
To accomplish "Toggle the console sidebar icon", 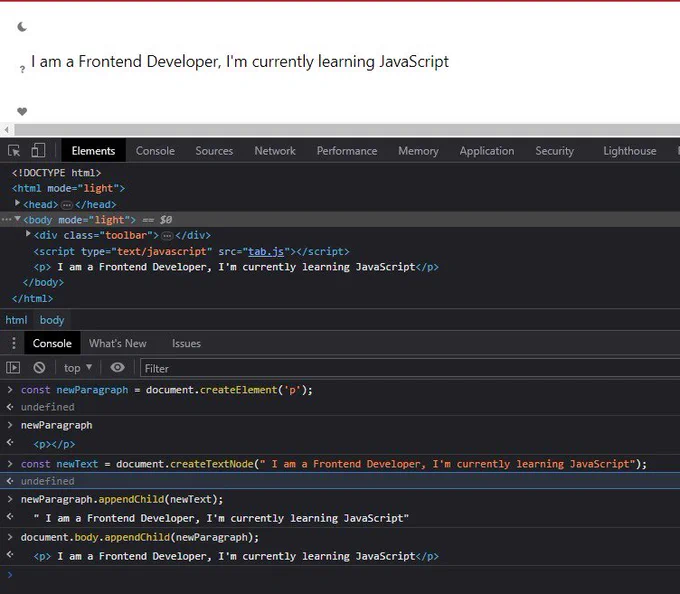I will (13, 368).
